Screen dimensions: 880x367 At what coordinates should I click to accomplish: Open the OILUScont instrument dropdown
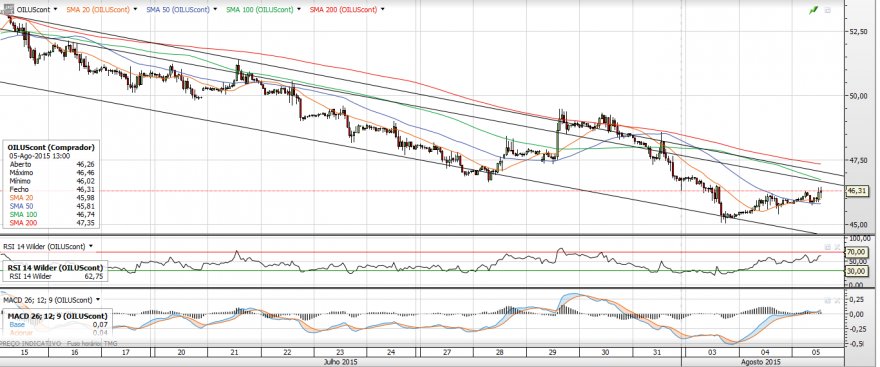tap(55, 10)
